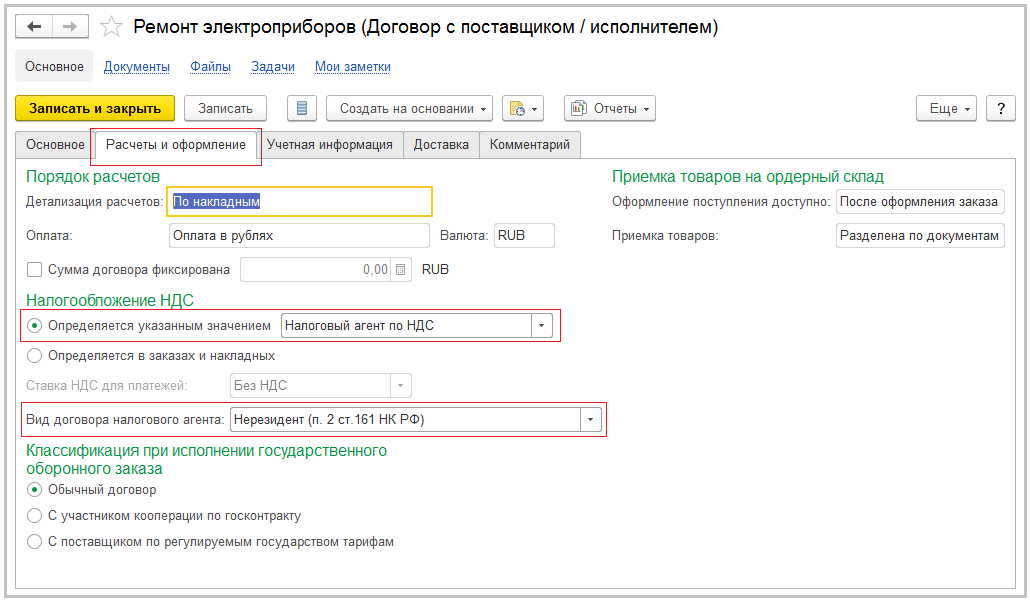Select С поставщиком по регулируемым государством тарифам

point(35,542)
